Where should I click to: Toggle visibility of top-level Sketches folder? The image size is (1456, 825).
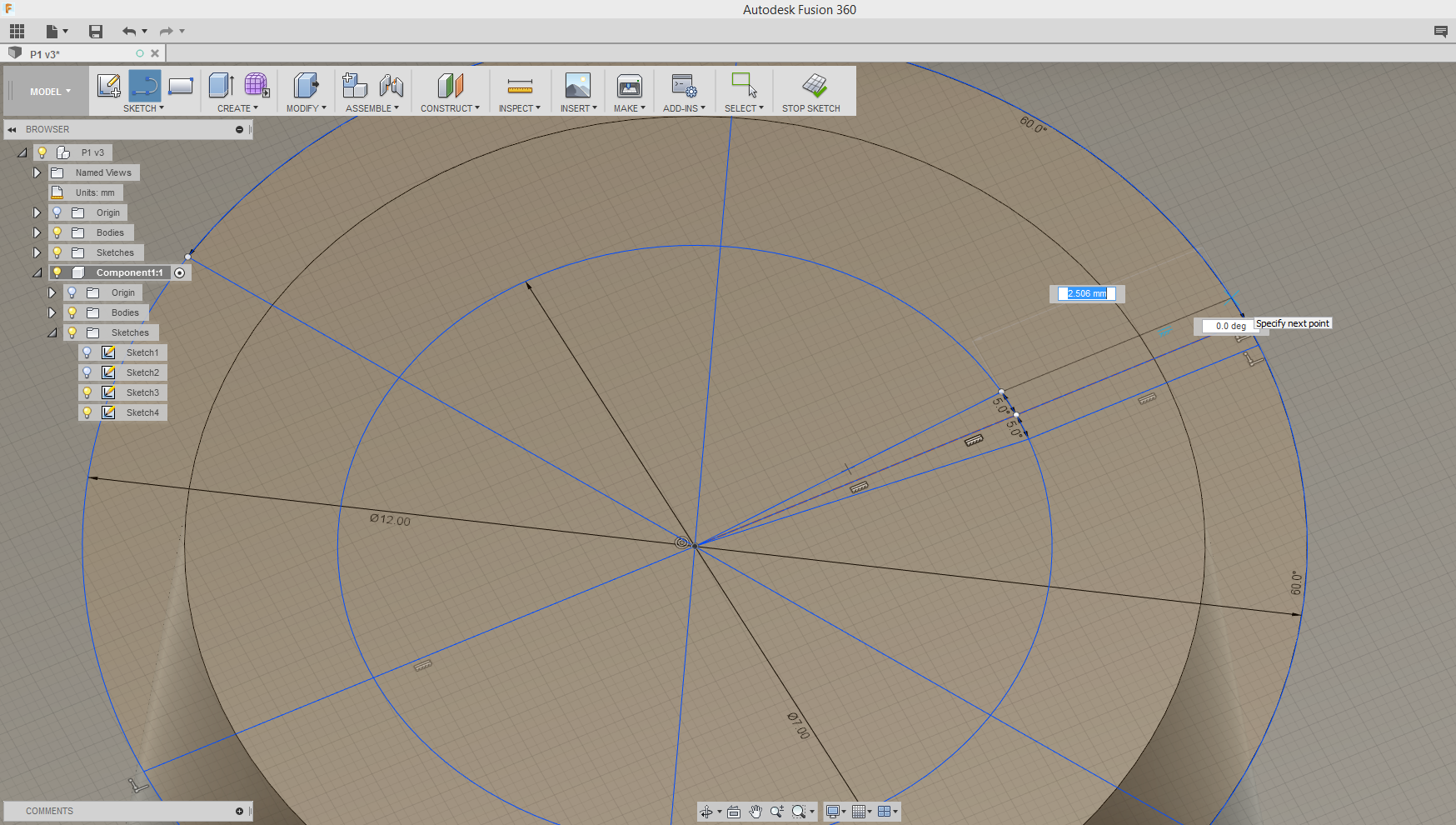[57, 252]
